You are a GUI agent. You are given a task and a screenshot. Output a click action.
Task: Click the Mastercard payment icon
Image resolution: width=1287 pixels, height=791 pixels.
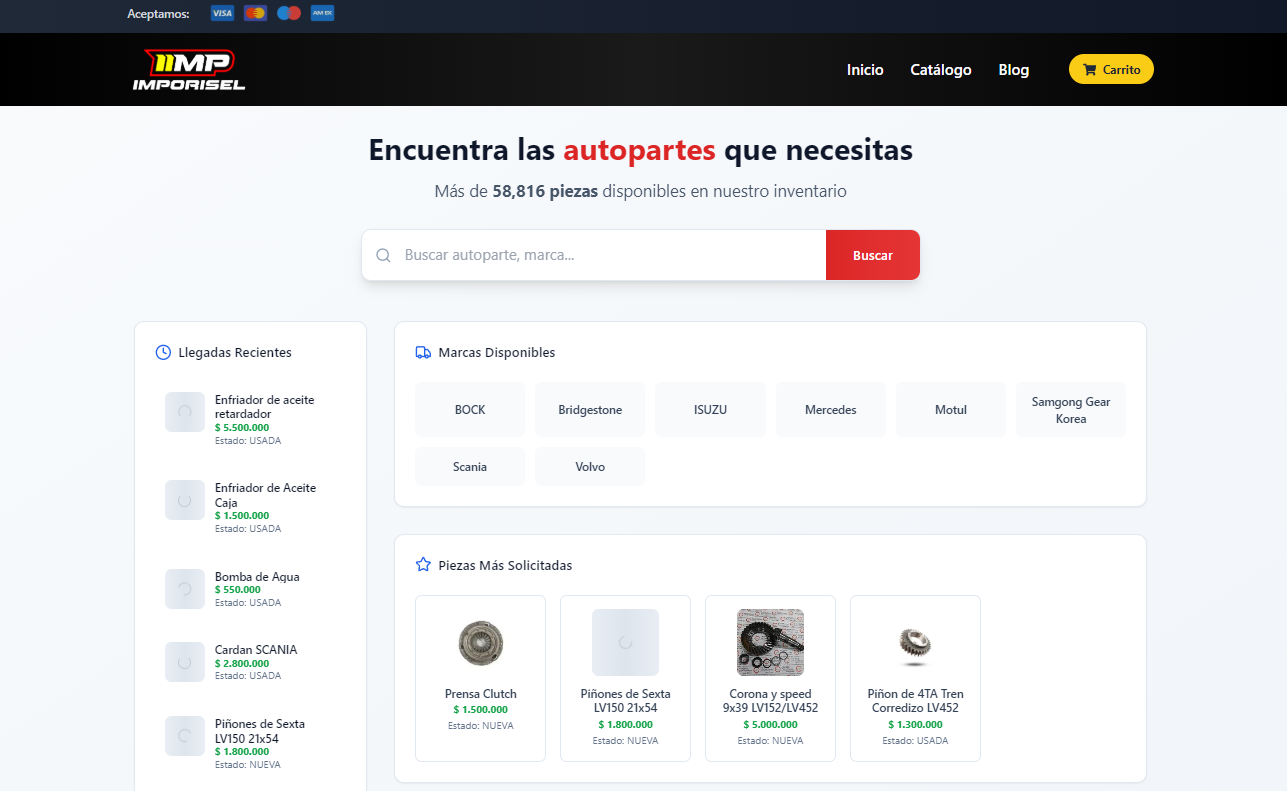click(x=255, y=13)
